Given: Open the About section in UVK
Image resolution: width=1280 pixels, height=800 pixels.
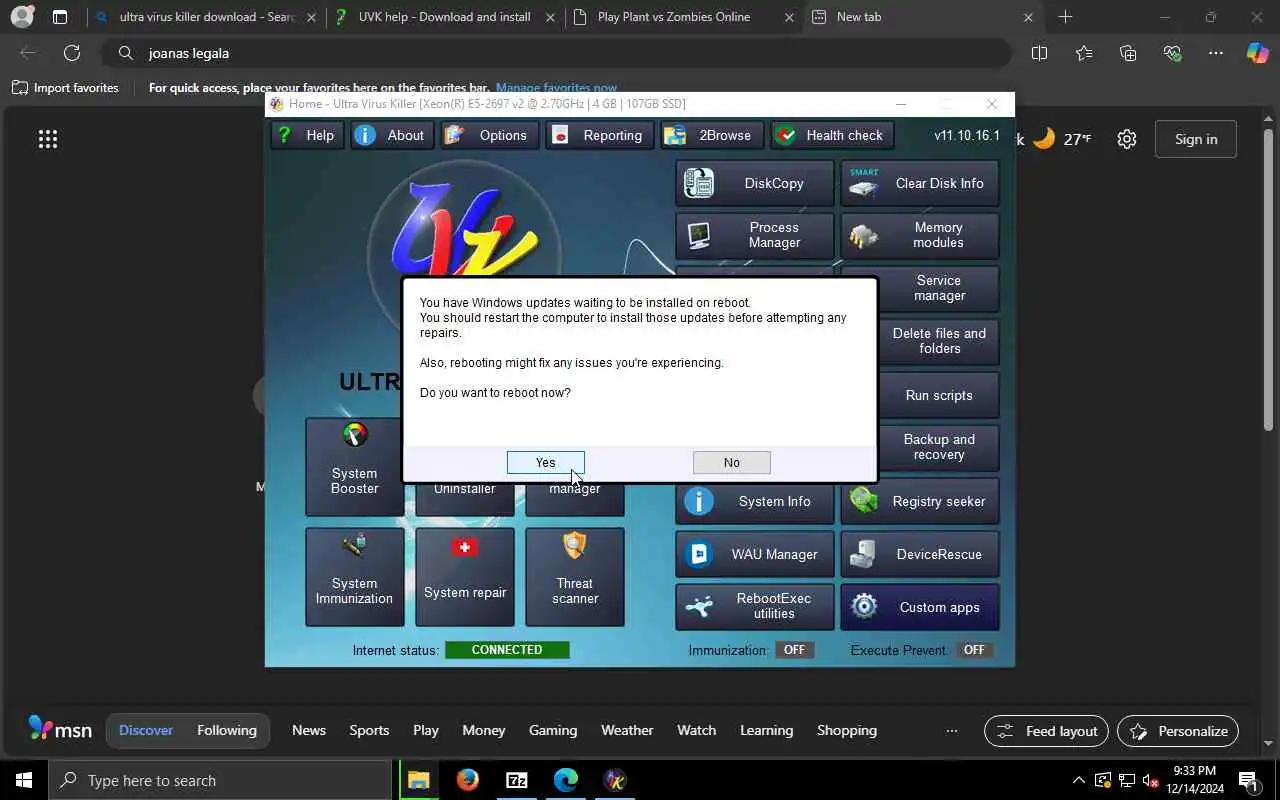Looking at the screenshot, I should tap(393, 135).
